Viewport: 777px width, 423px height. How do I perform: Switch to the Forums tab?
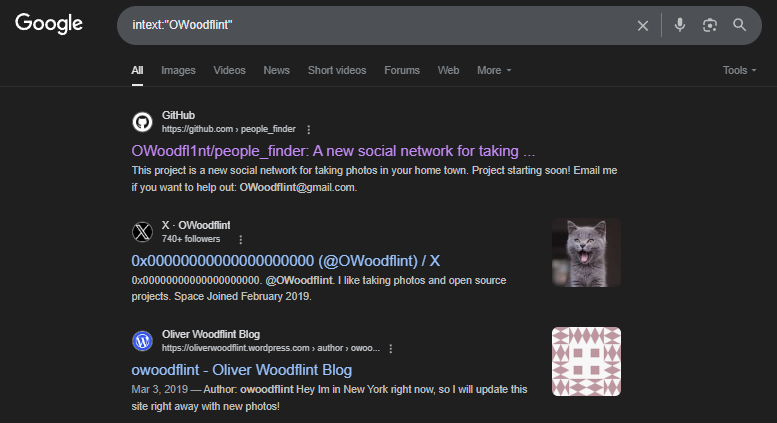click(402, 70)
